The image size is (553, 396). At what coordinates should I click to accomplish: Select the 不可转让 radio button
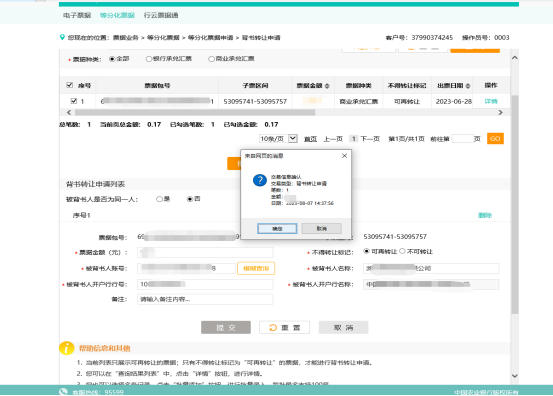(402, 251)
